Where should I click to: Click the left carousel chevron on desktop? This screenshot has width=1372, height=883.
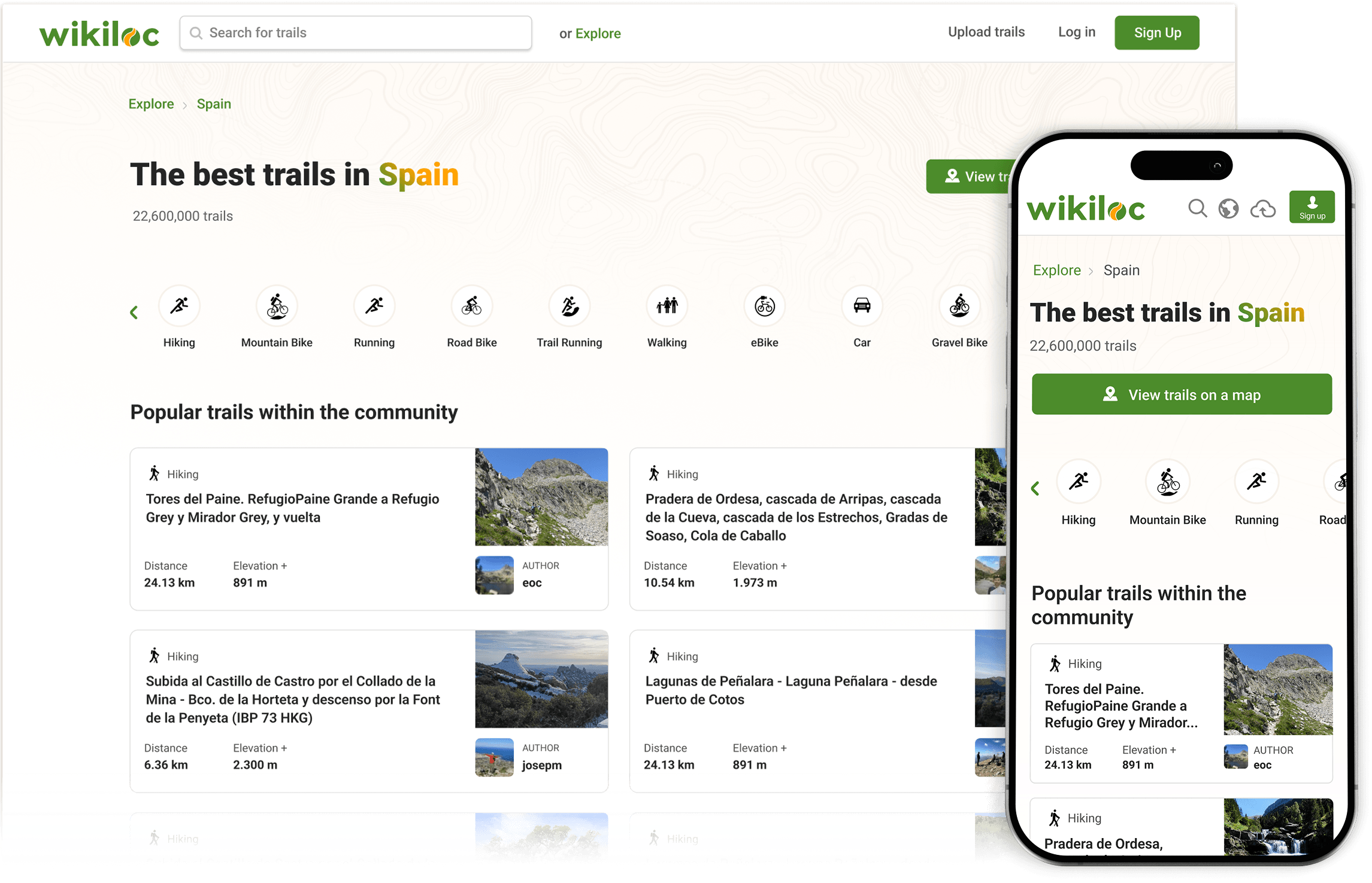[x=134, y=312]
